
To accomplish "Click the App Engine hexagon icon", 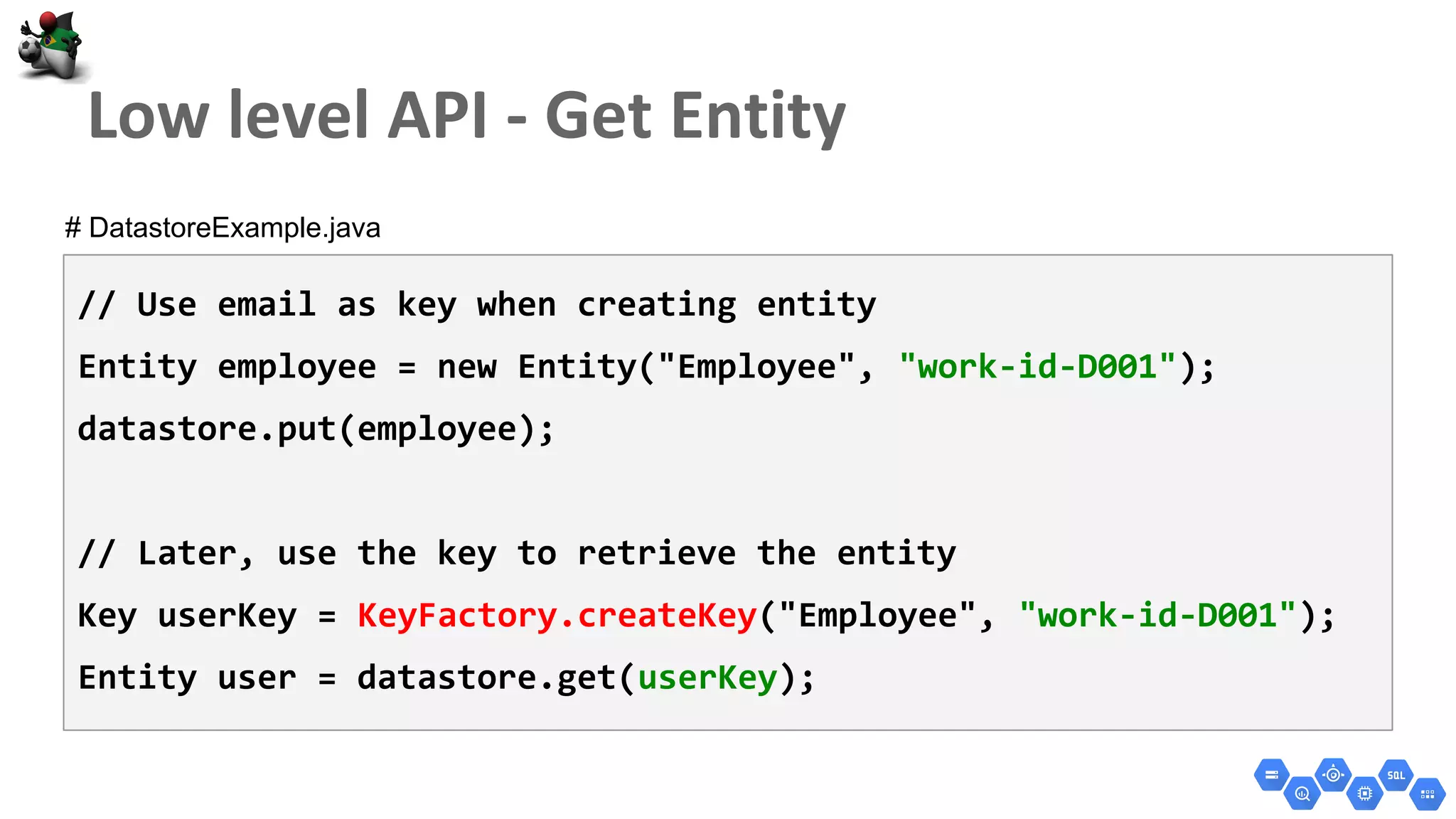I will pyautogui.click(x=1334, y=774).
